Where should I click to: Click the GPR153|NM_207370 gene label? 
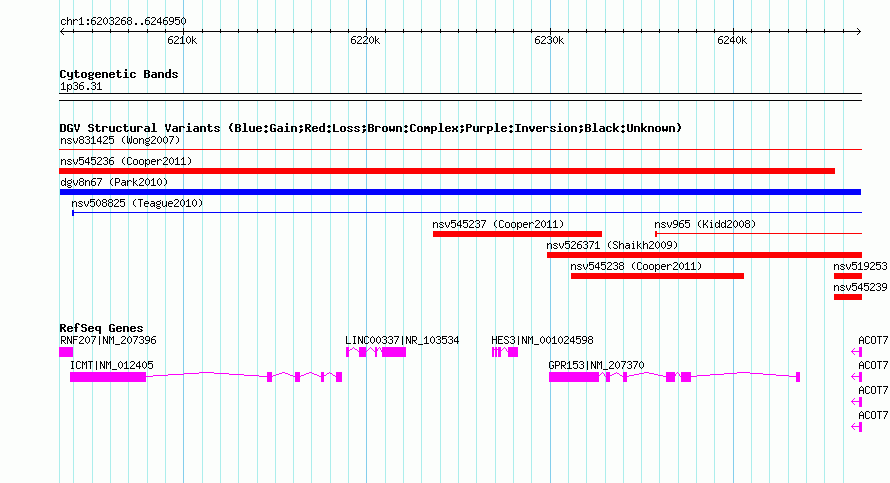pos(596,365)
